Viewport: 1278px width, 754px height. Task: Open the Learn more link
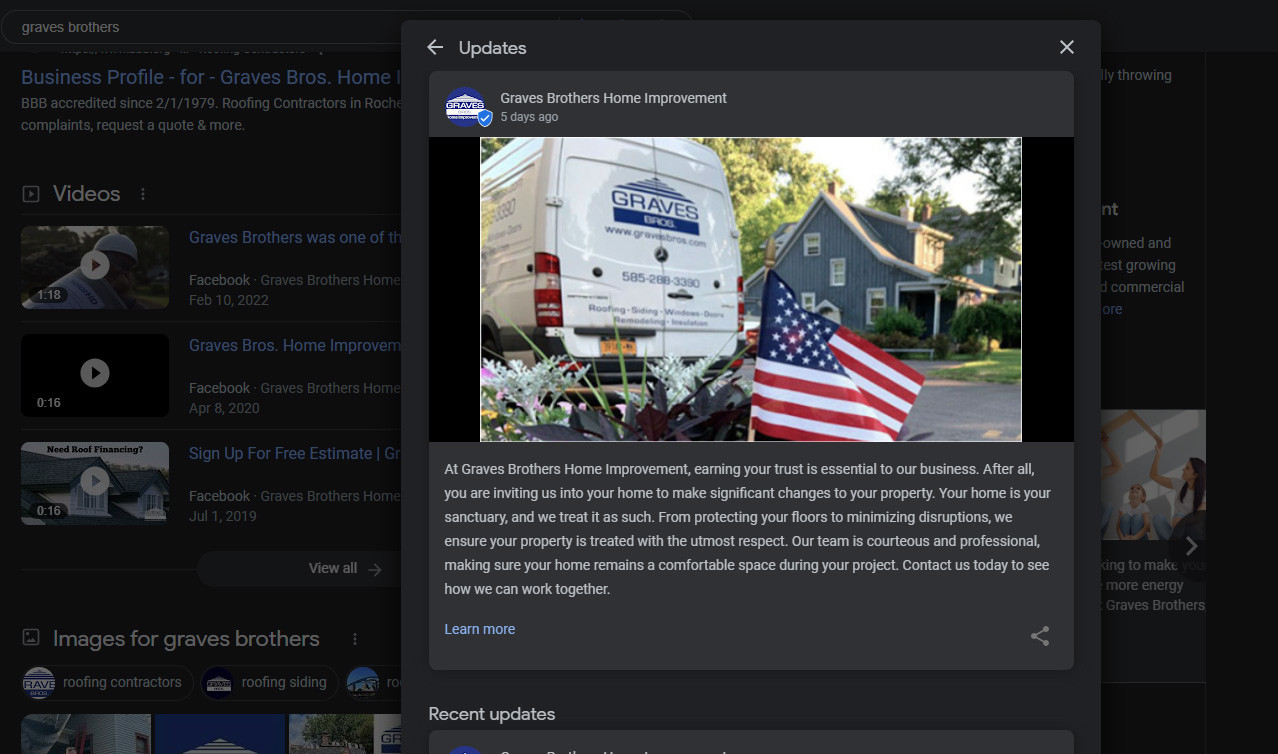[x=479, y=629]
